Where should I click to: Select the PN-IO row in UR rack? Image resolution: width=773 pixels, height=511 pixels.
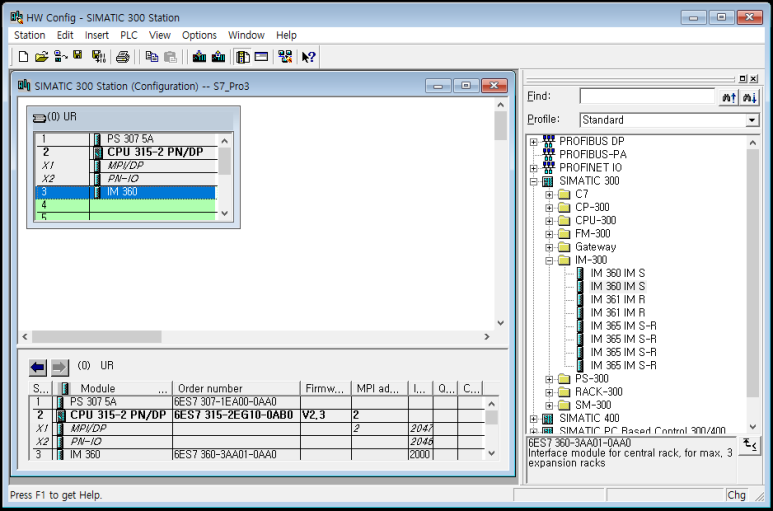126,178
